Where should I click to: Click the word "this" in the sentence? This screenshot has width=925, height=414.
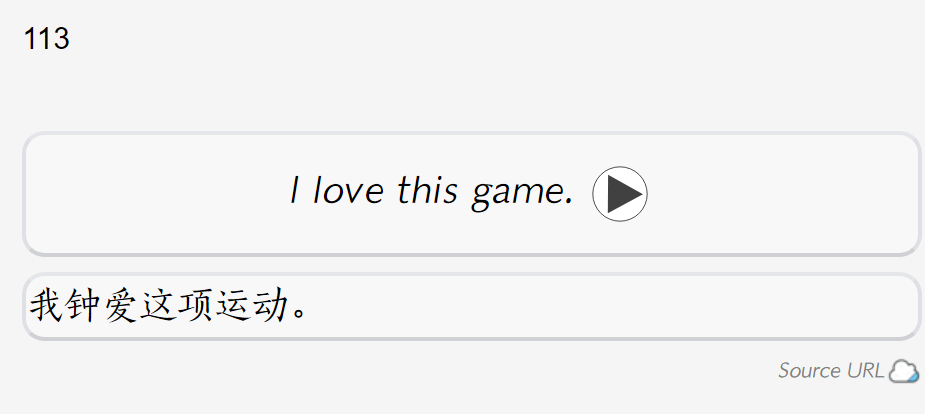427,190
